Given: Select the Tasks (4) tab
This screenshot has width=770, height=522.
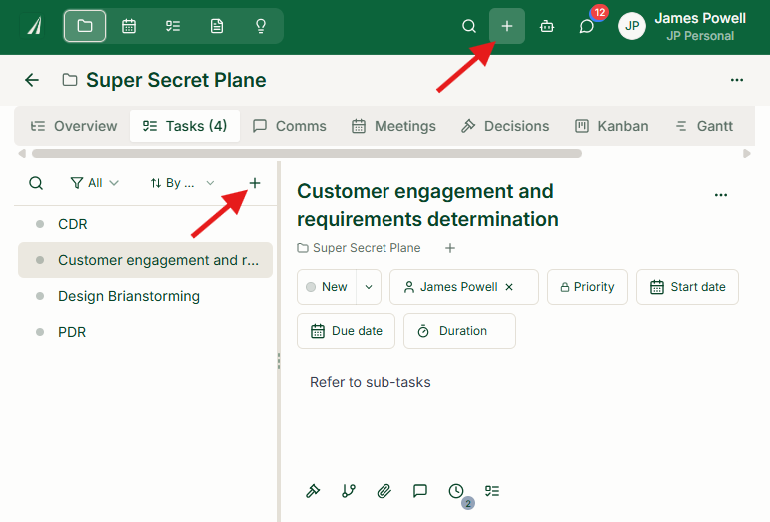Looking at the screenshot, I should tap(185, 126).
